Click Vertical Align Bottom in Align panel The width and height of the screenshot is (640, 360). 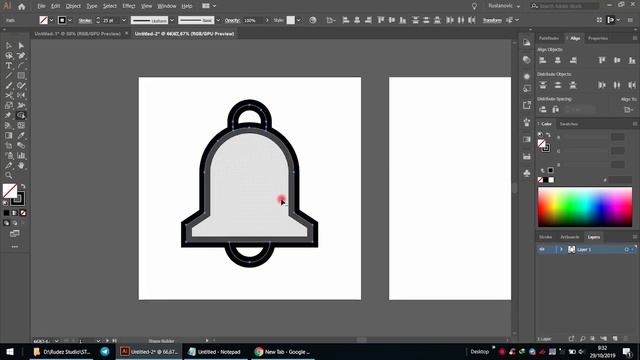coord(632,60)
